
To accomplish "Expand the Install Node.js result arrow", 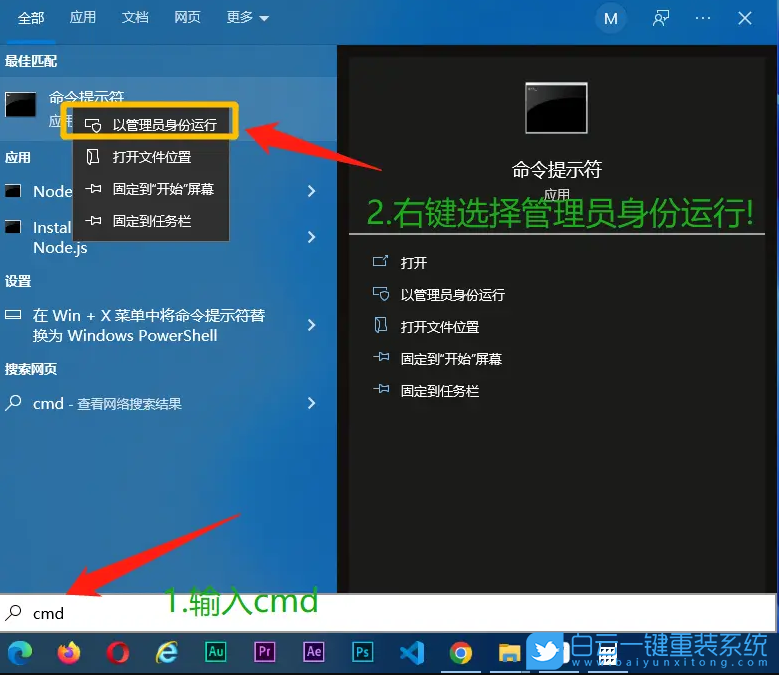I will [x=312, y=237].
